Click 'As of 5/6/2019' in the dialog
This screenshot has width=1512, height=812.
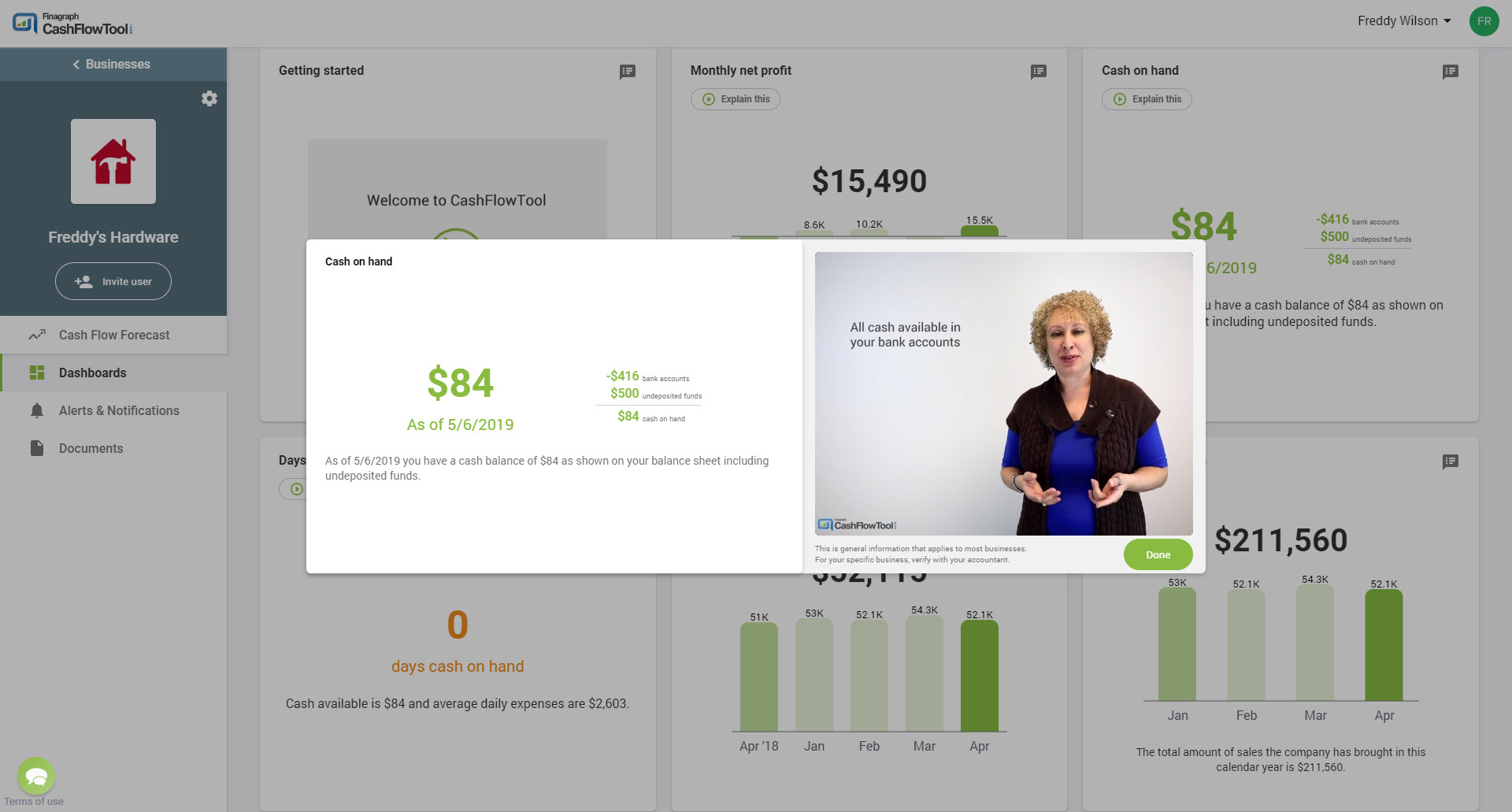pyautogui.click(x=460, y=425)
